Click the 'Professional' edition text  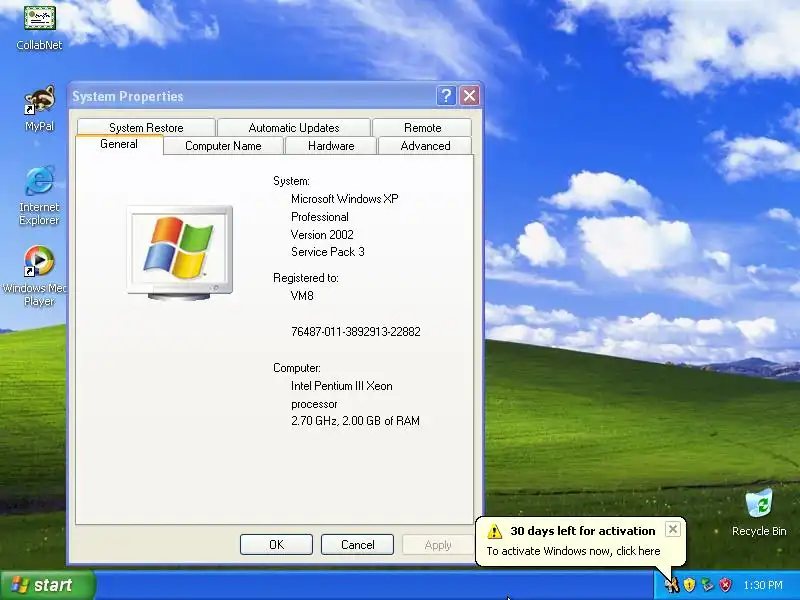[320, 217]
